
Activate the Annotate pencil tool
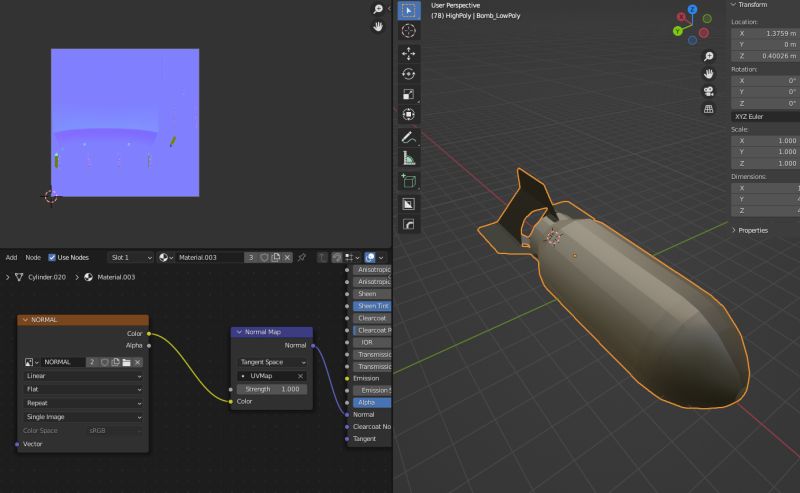[x=409, y=137]
